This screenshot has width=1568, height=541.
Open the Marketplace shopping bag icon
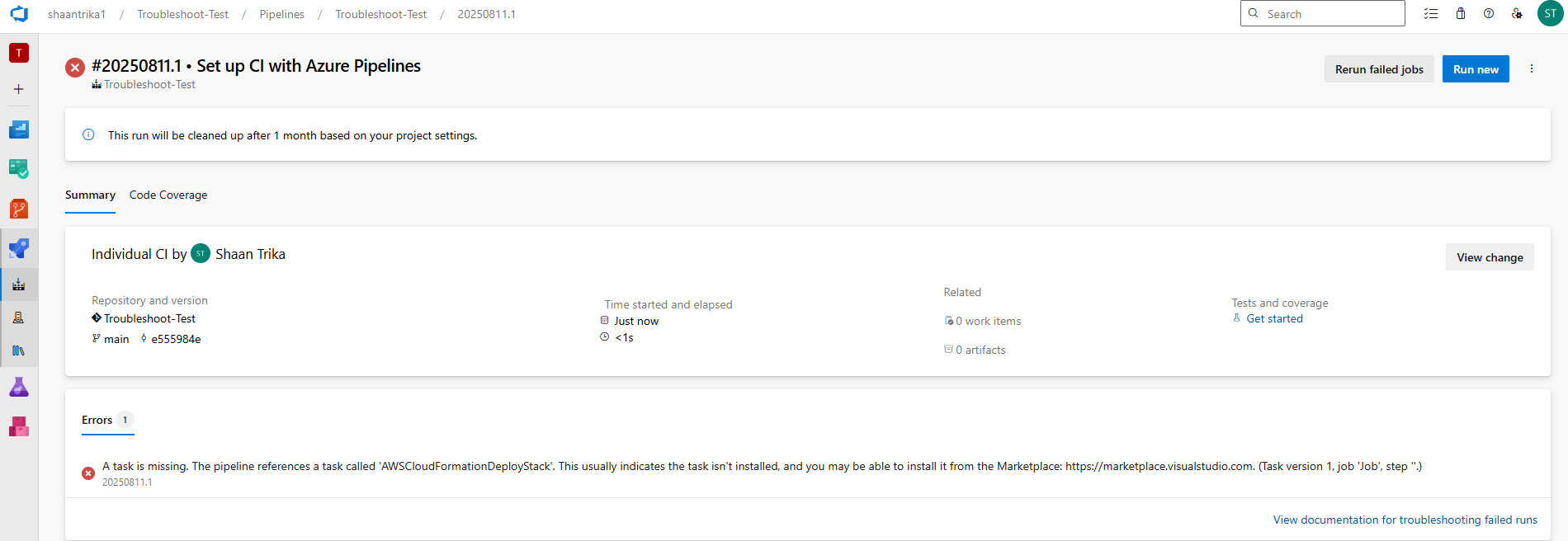[1461, 14]
